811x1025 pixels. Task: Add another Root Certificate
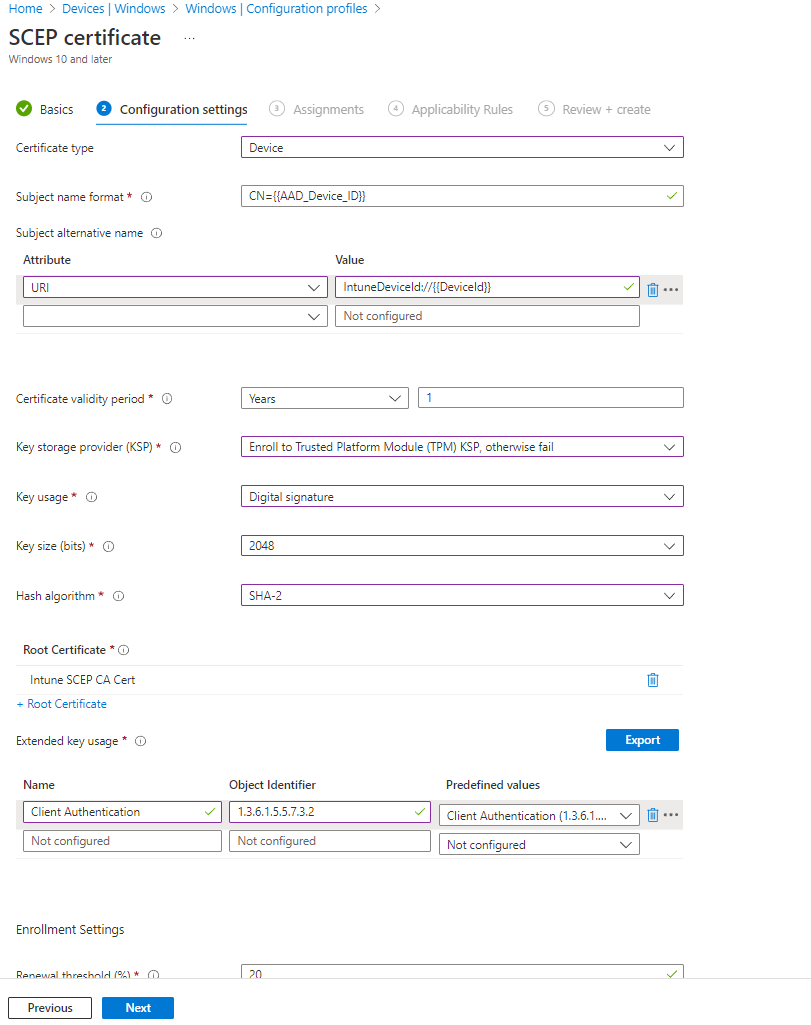coord(61,703)
